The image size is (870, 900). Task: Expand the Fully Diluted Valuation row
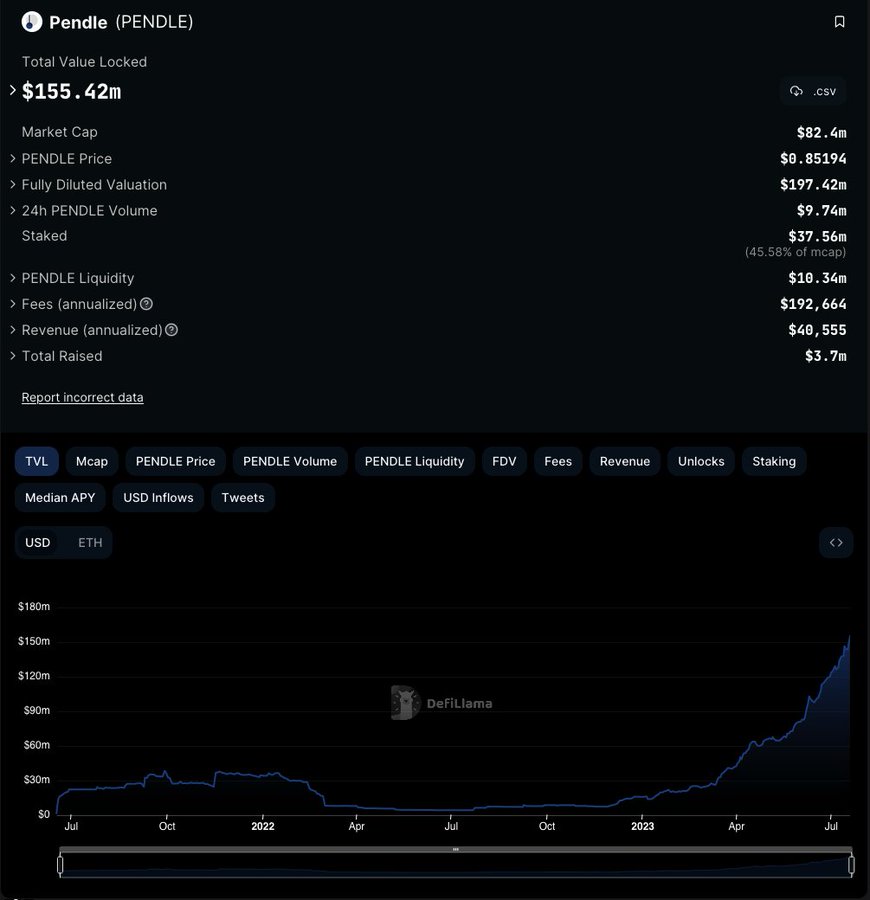13,184
